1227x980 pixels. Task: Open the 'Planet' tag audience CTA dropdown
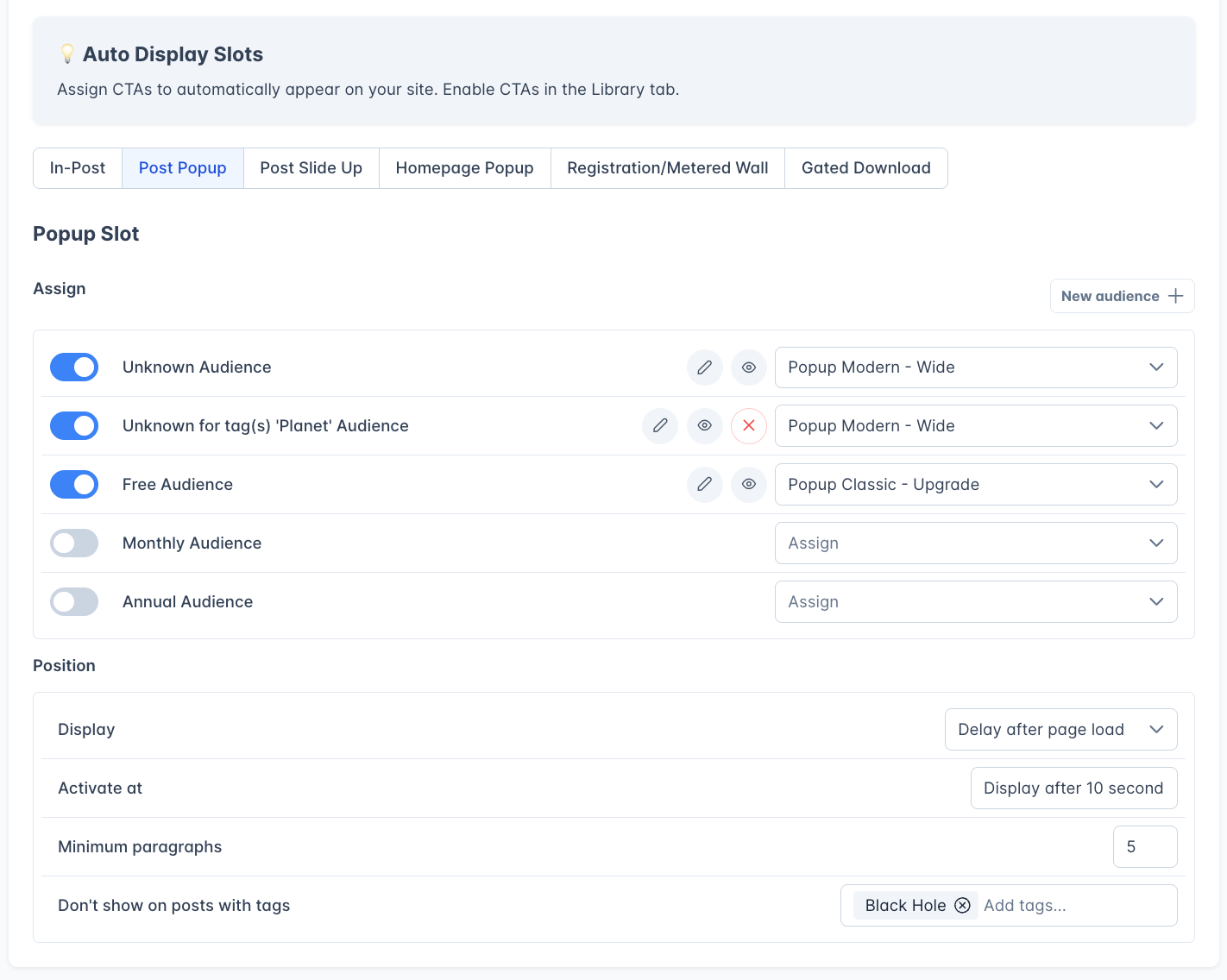pyautogui.click(x=976, y=426)
